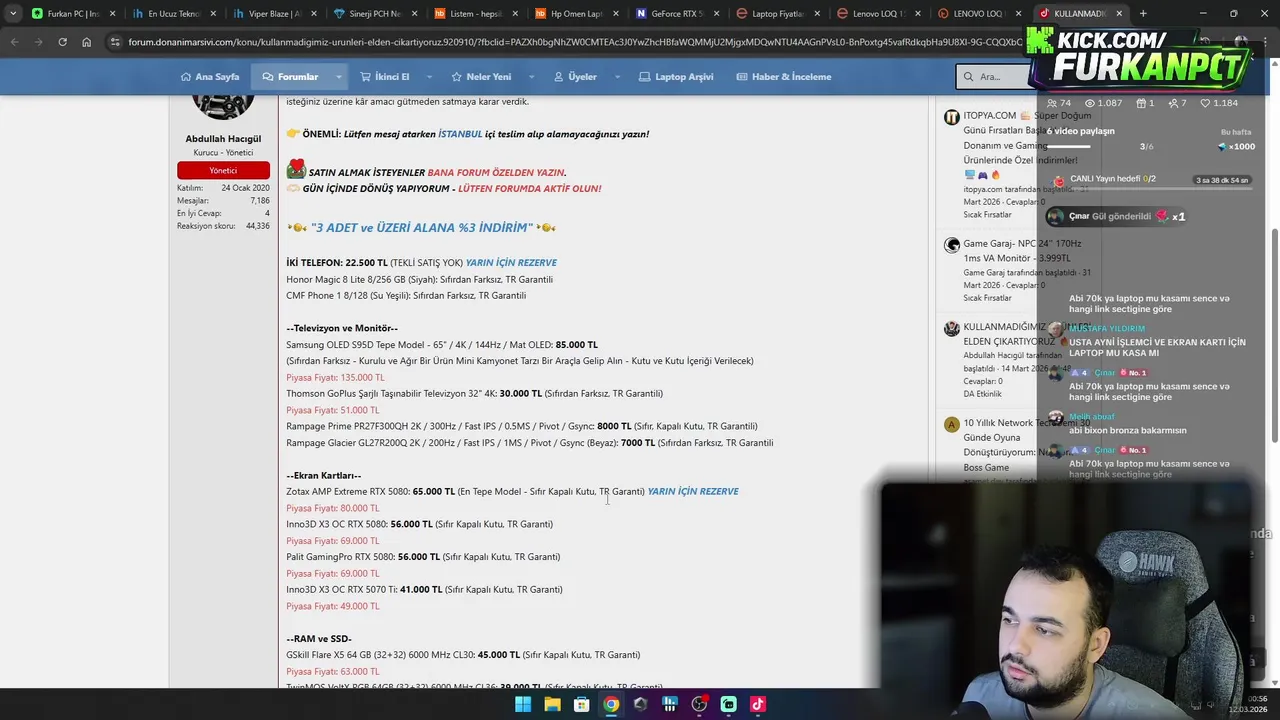Click İSTANBUL link in post
The image size is (1280, 720).
[460, 134]
